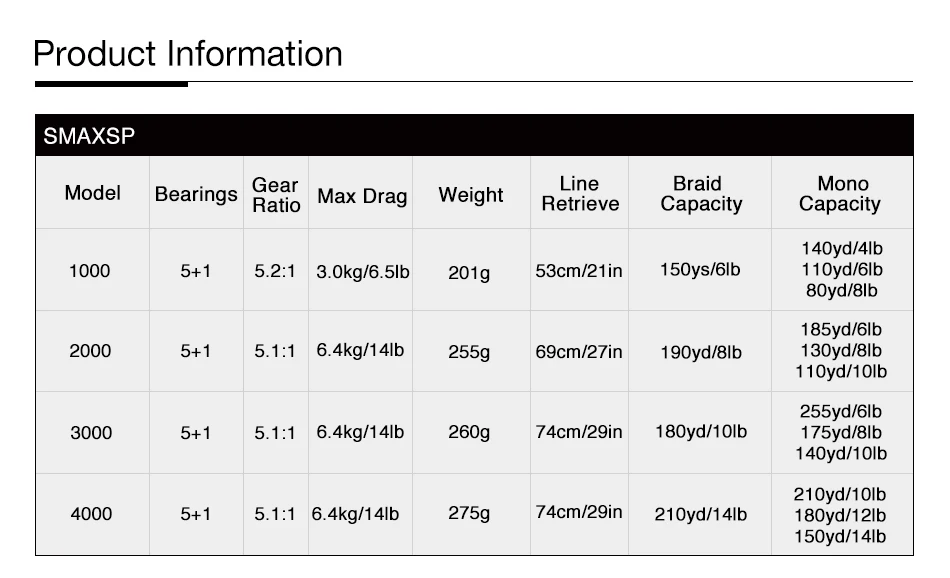Click the Line Retrieve column header
Screen dimensions: 950x578
[580, 193]
